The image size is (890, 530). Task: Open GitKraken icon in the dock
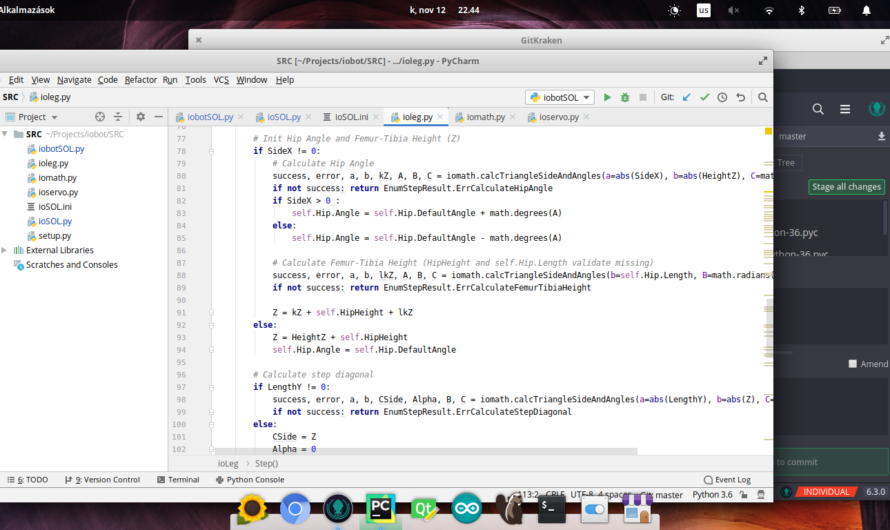[x=338, y=508]
